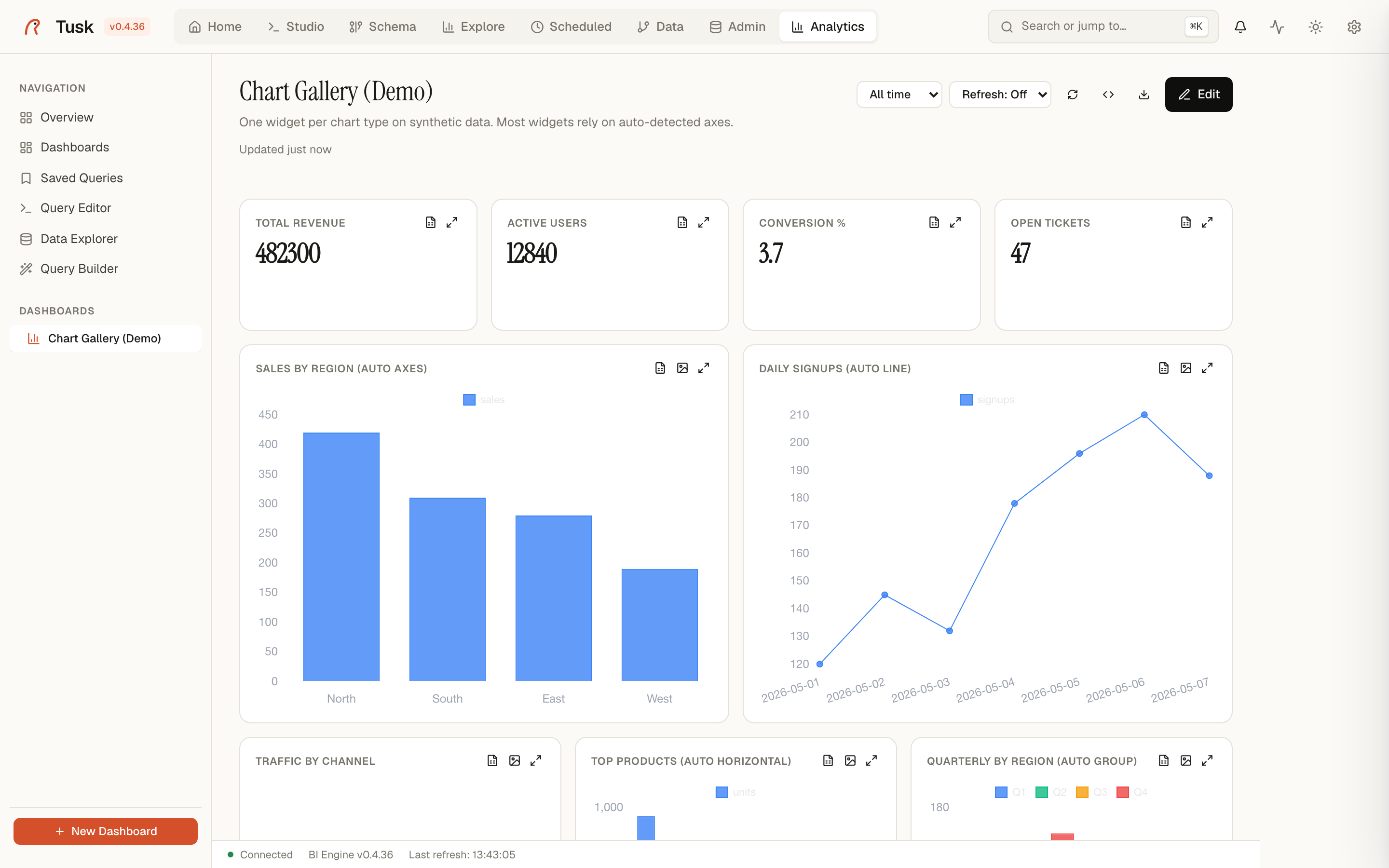Expand Conversion % widget fullscreen
Screen dimensions: 1389x868
pyautogui.click(x=955, y=222)
